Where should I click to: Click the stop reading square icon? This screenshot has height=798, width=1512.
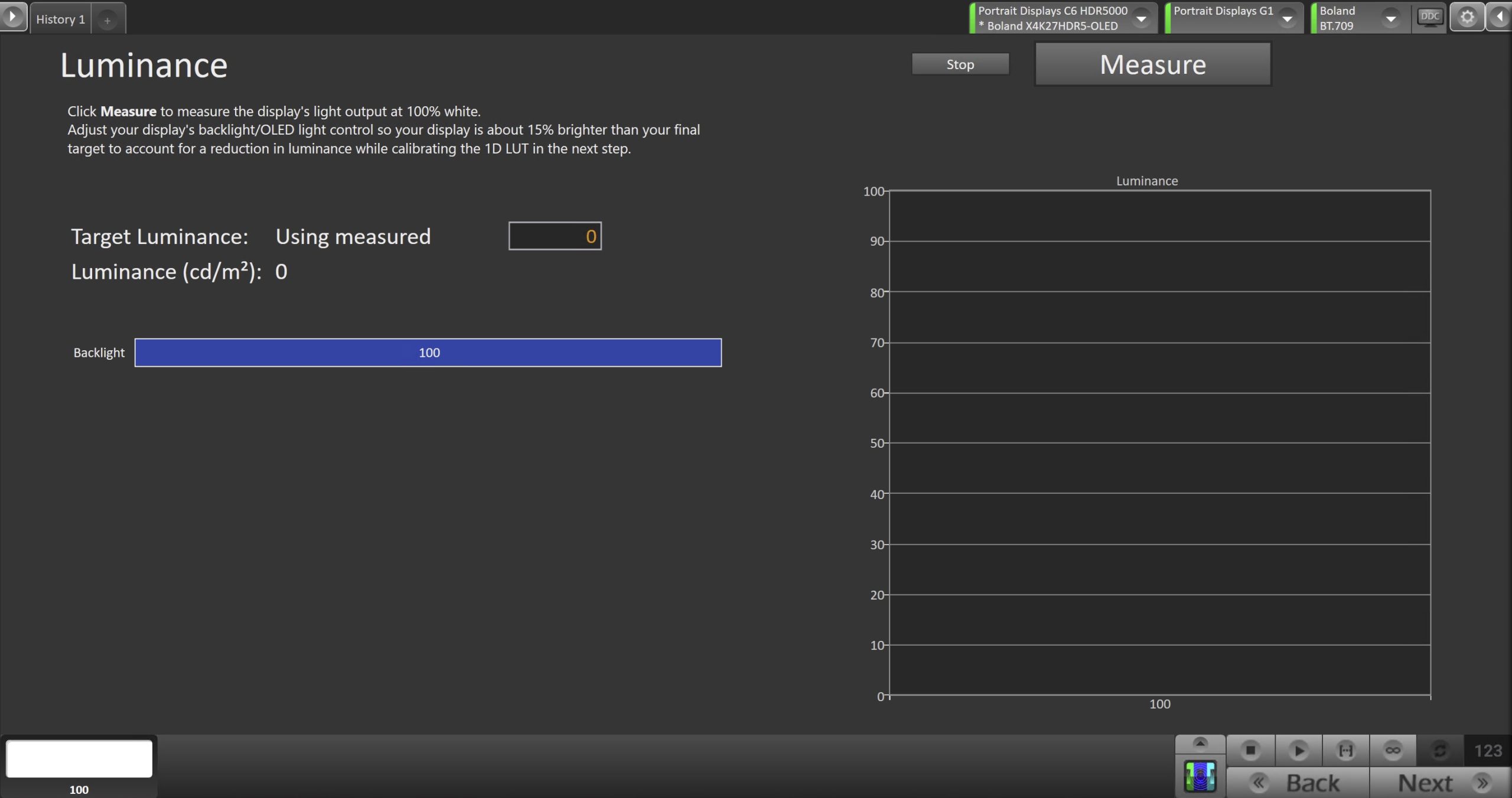(x=1250, y=751)
